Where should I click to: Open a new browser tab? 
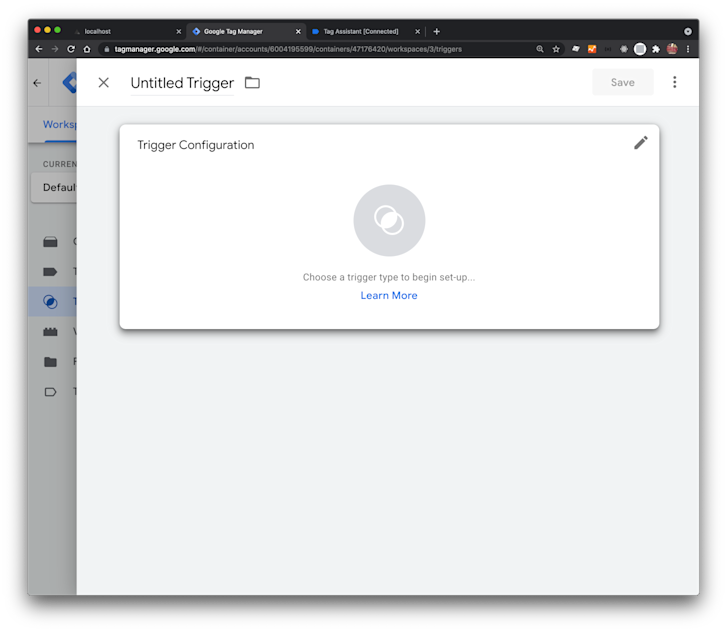[436, 32]
